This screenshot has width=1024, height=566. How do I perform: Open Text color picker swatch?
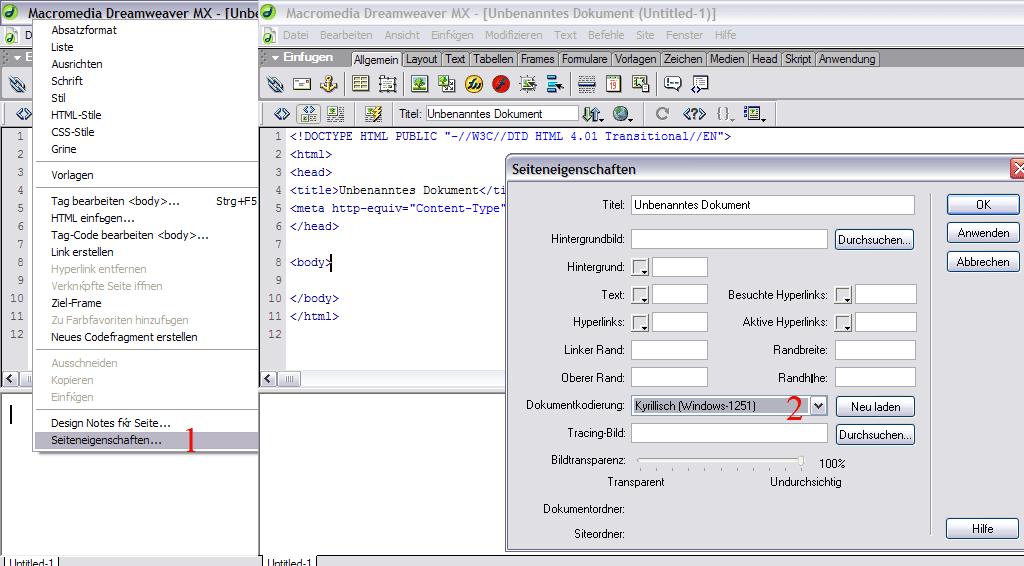pos(640,295)
